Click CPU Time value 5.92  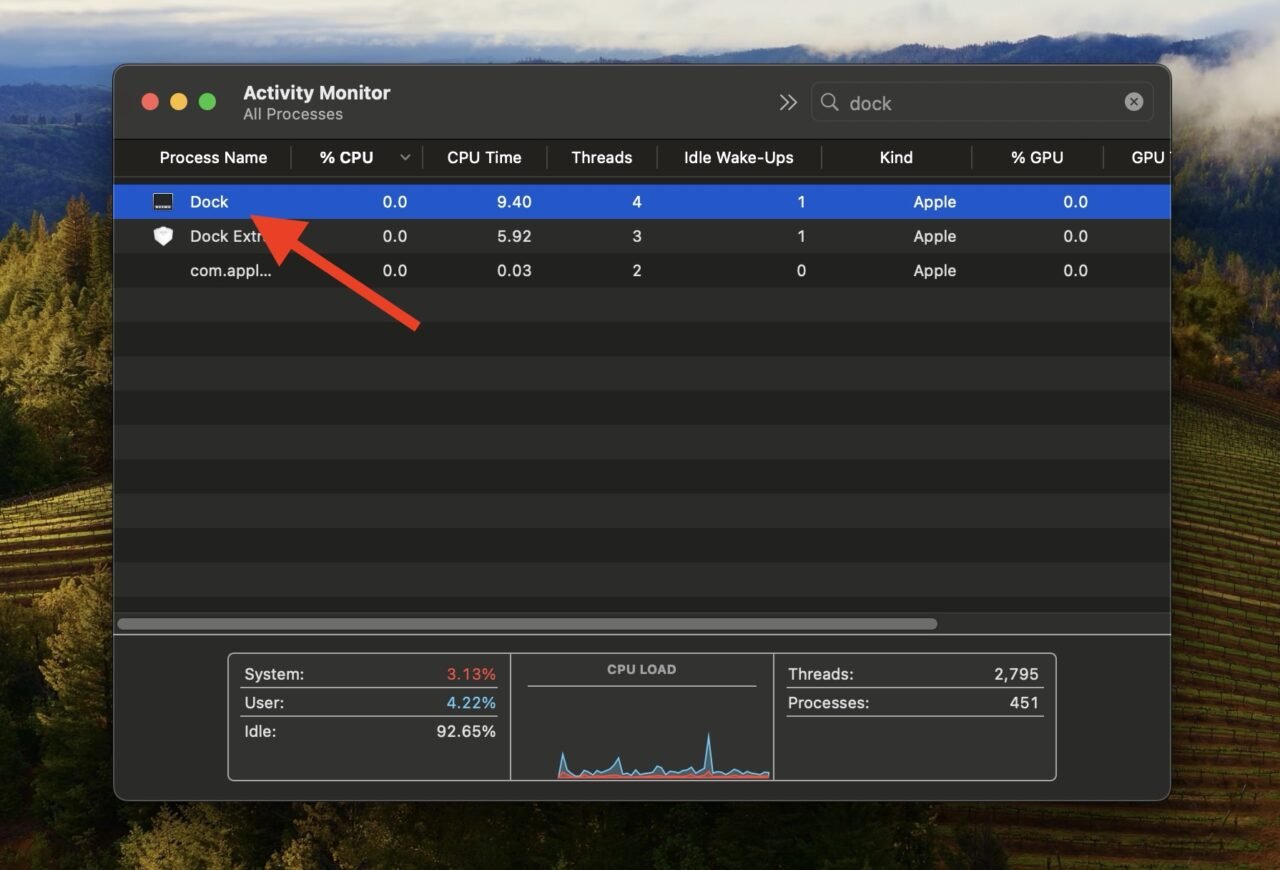pos(514,236)
